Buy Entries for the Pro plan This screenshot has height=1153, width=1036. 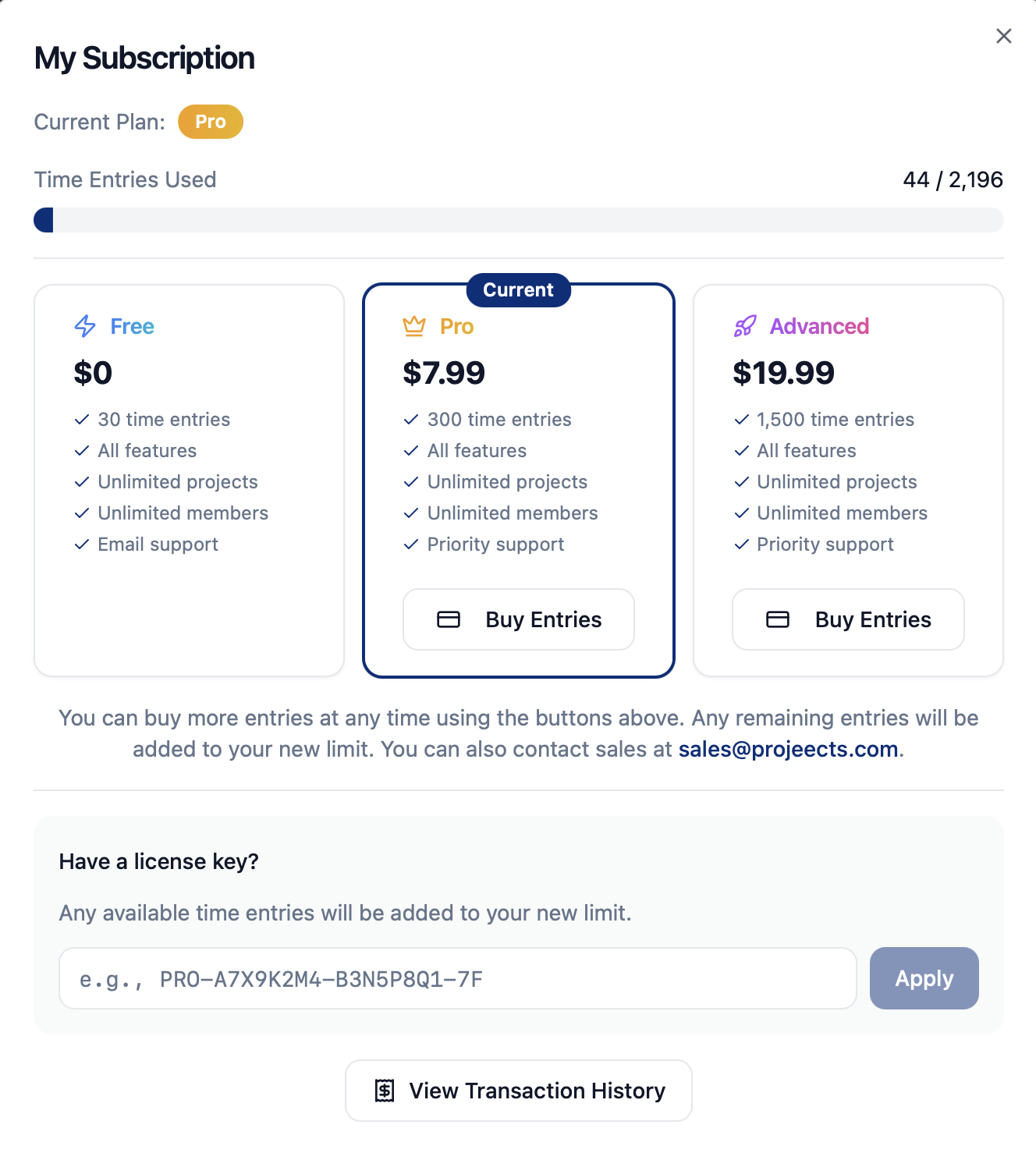pos(519,619)
